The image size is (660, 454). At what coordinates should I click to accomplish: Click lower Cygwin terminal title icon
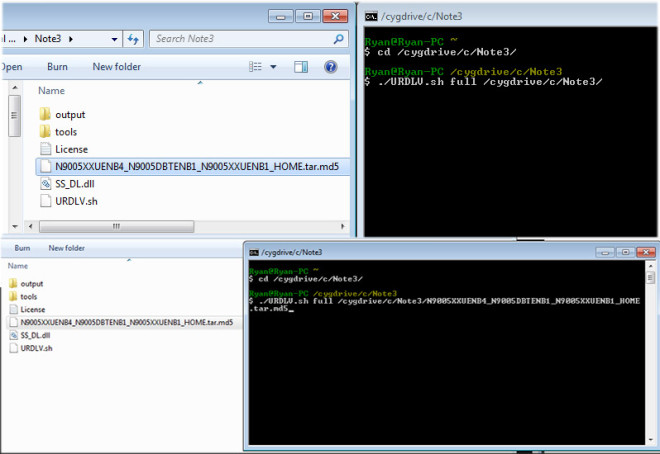tap(254, 252)
